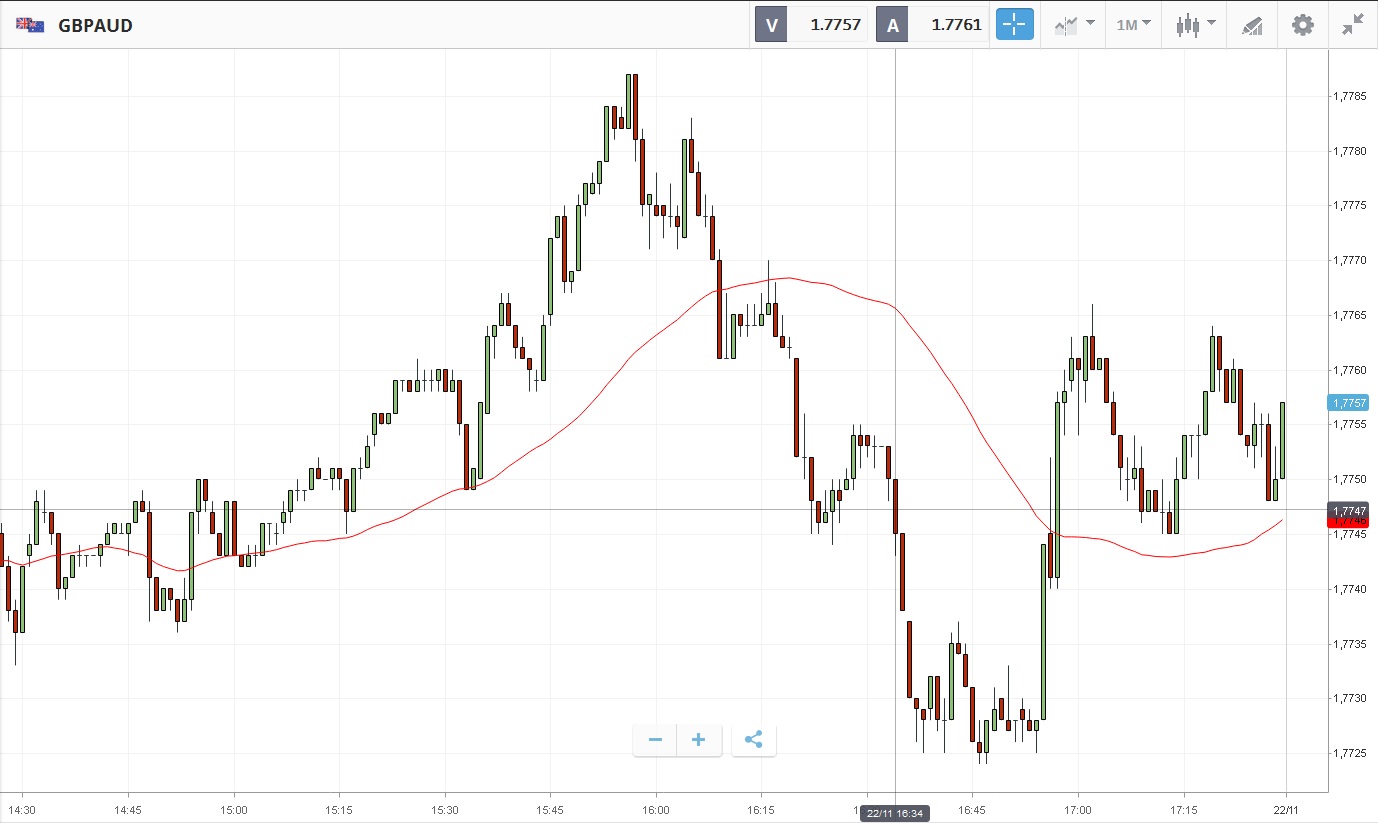Click the blue 1,7757 current price label
This screenshot has width=1378, height=823.
[1348, 403]
